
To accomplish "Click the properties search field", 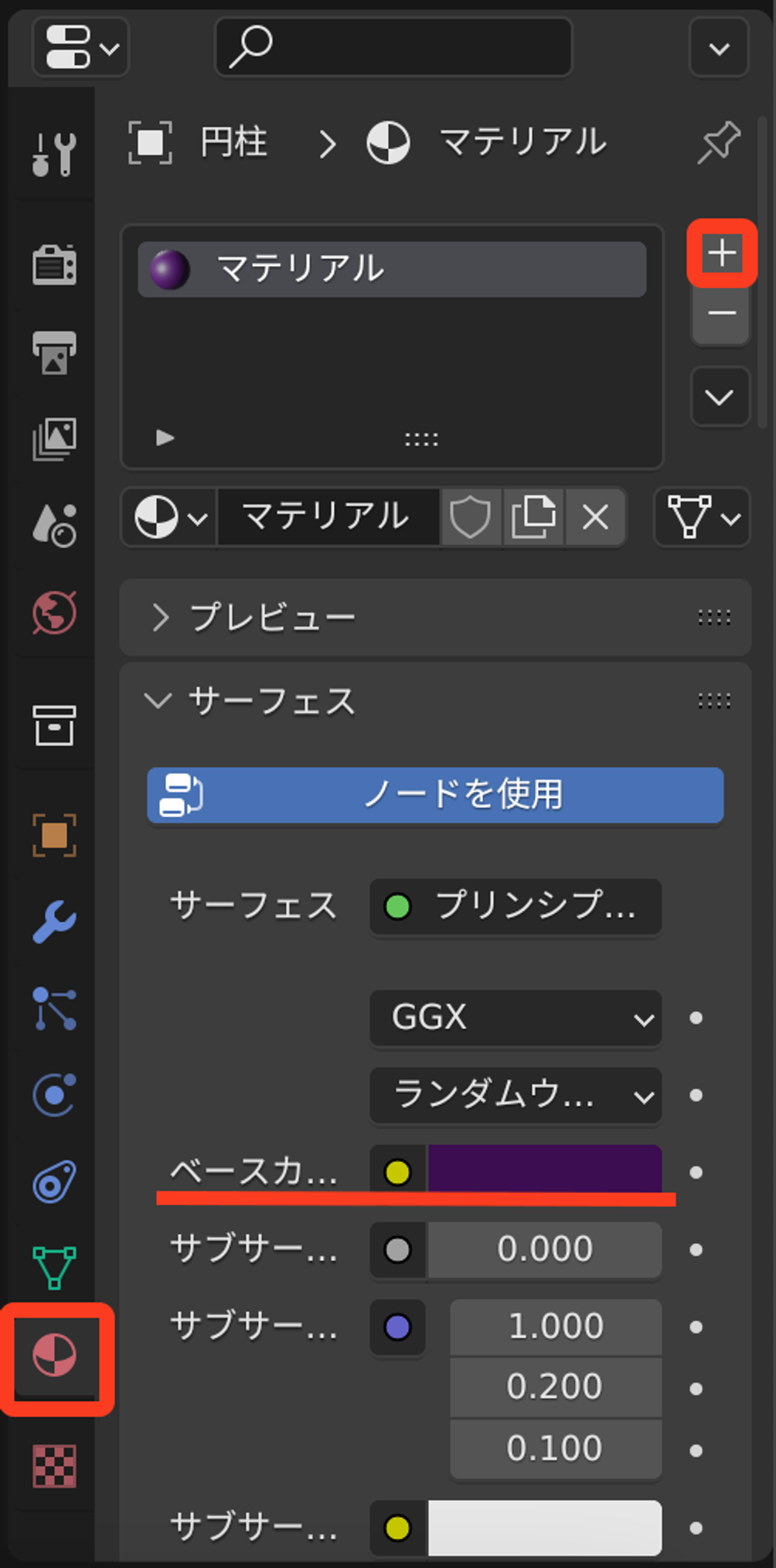I will (x=393, y=47).
